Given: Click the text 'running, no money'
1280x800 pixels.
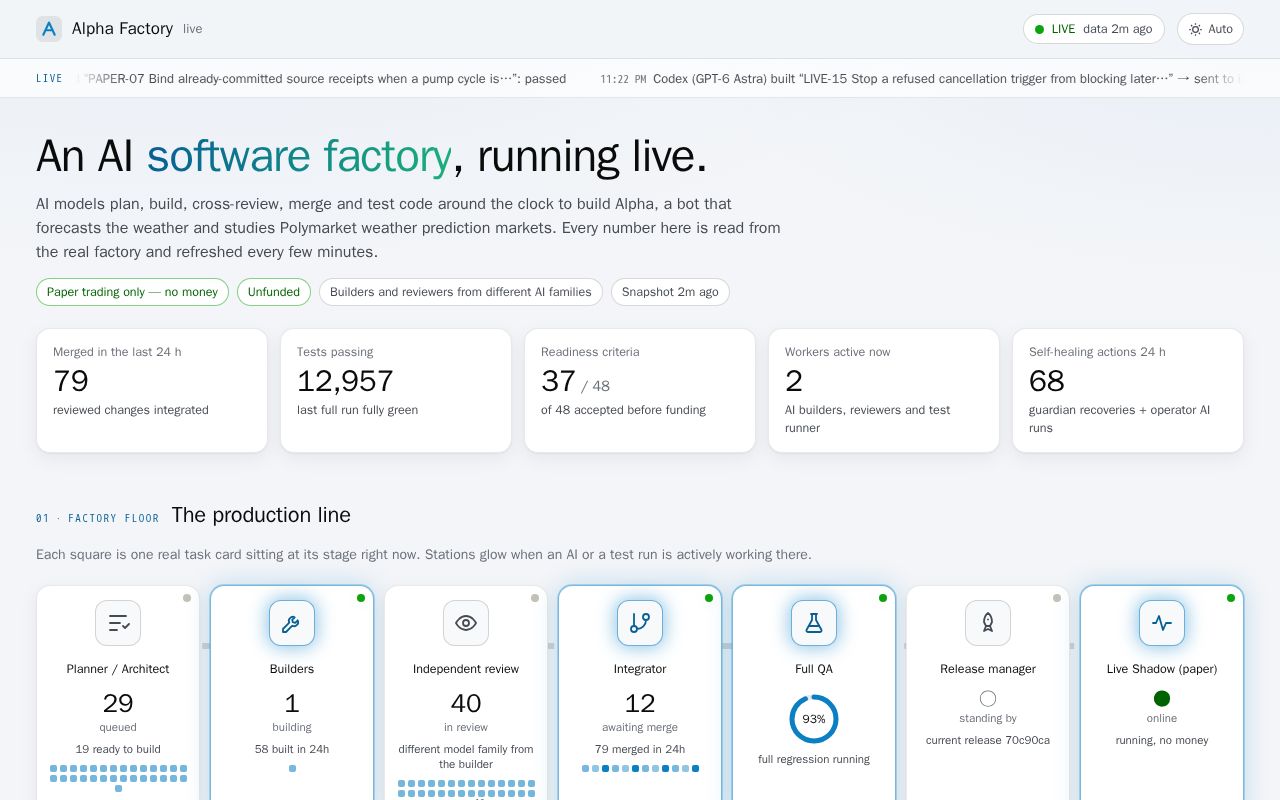Looking at the screenshot, I should click(x=1162, y=740).
